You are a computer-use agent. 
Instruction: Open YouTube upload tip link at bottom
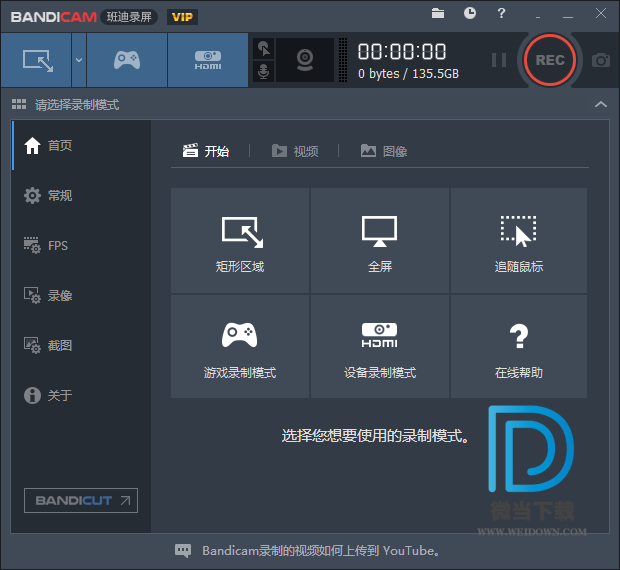pos(321,550)
